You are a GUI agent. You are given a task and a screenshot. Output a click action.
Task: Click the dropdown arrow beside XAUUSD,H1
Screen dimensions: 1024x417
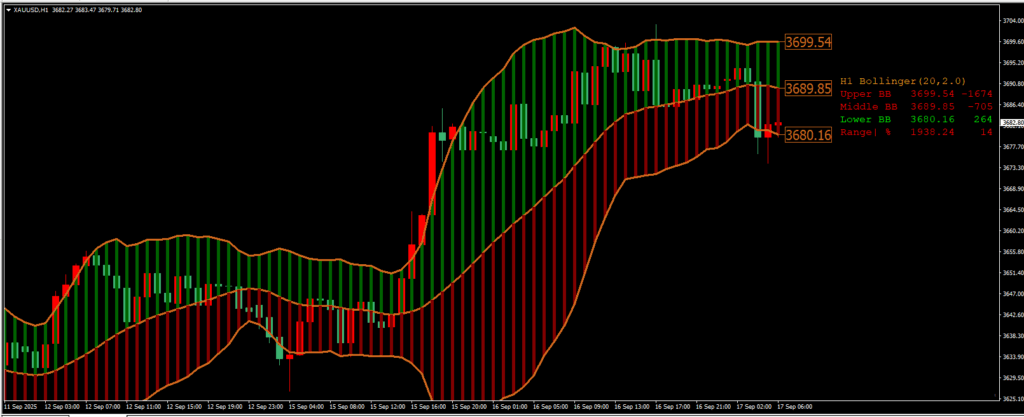(6, 9)
